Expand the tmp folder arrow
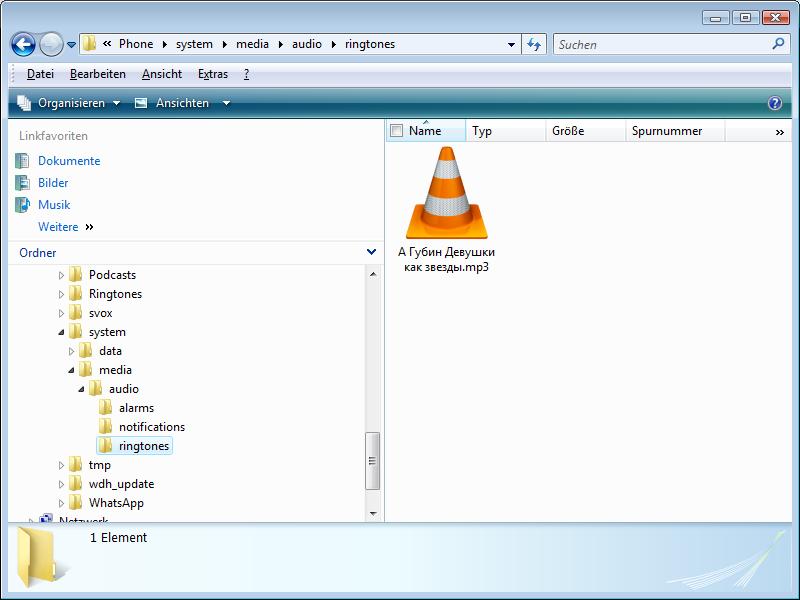The height and width of the screenshot is (600, 800). click(61, 465)
